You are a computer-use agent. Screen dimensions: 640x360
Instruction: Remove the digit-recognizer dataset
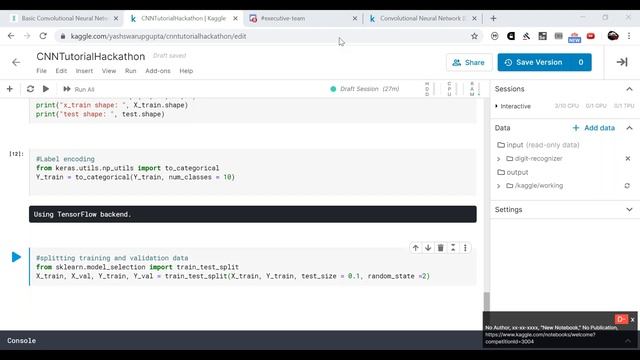(x=628, y=158)
